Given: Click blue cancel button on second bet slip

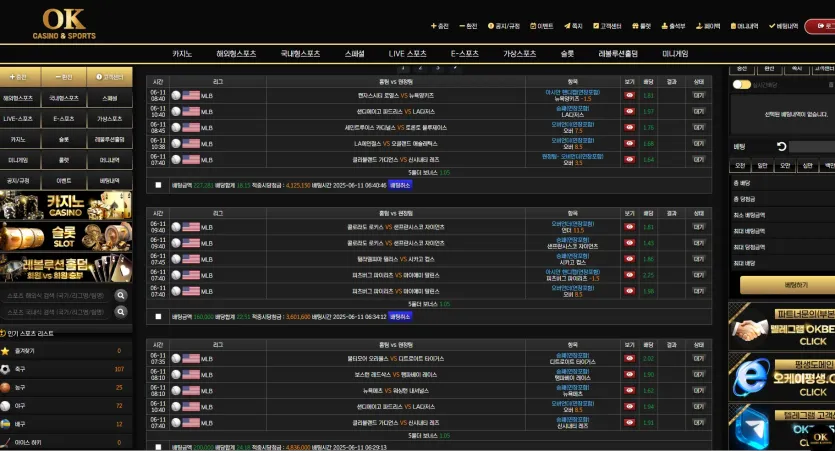Looking at the screenshot, I should tap(400, 317).
